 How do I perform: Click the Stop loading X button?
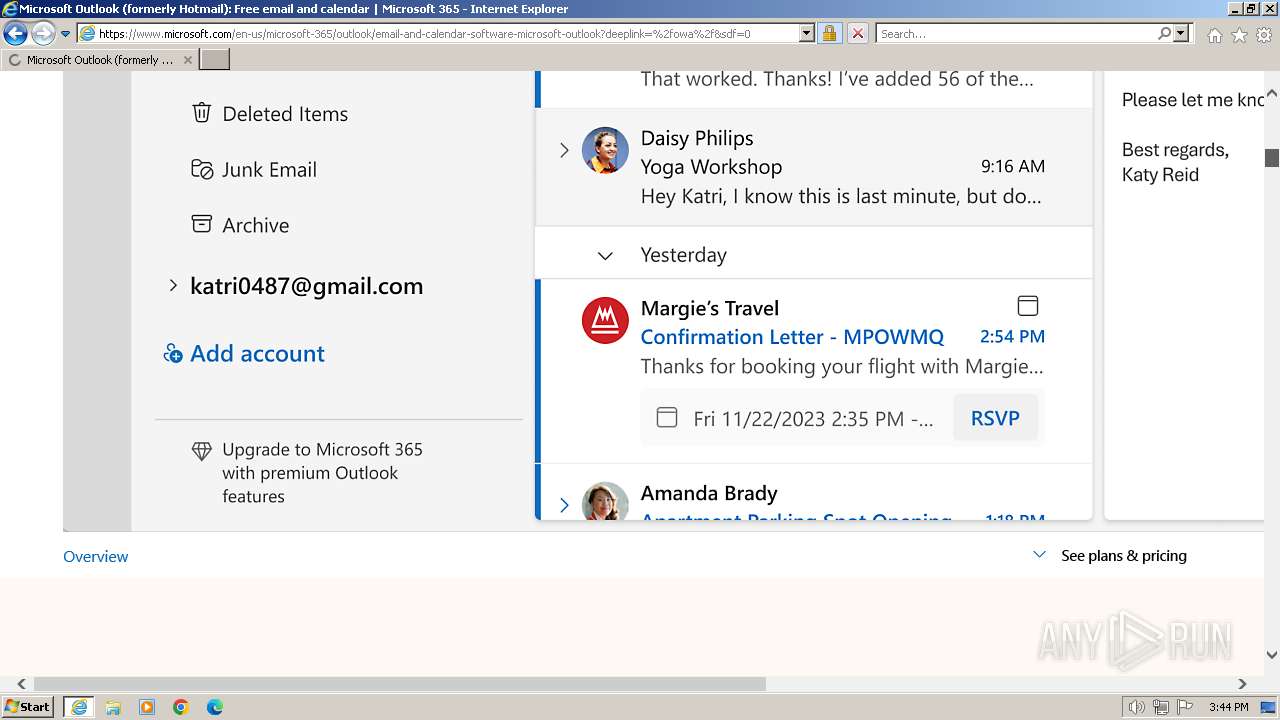(857, 34)
